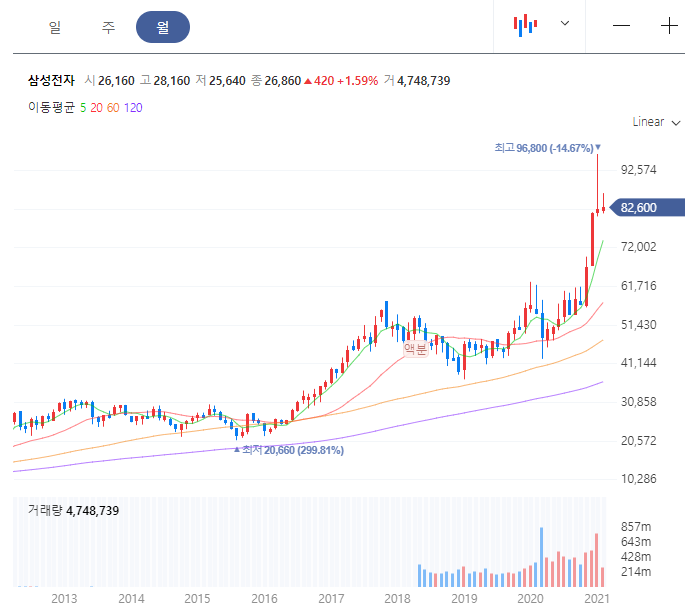Click the 2021 x-axis label
The width and height of the screenshot is (685, 613).
597,599
